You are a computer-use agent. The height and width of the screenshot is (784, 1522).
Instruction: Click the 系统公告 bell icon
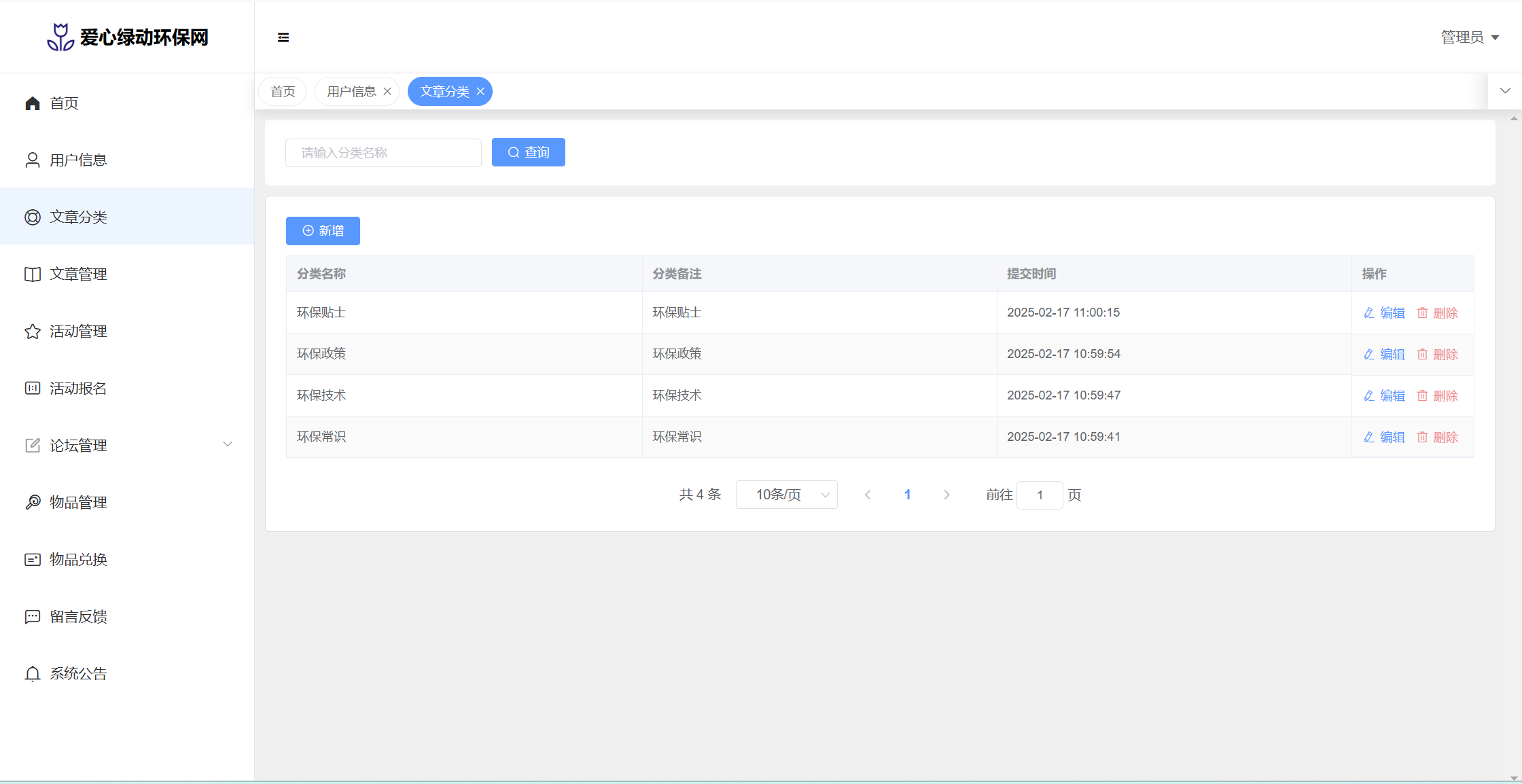click(x=33, y=674)
